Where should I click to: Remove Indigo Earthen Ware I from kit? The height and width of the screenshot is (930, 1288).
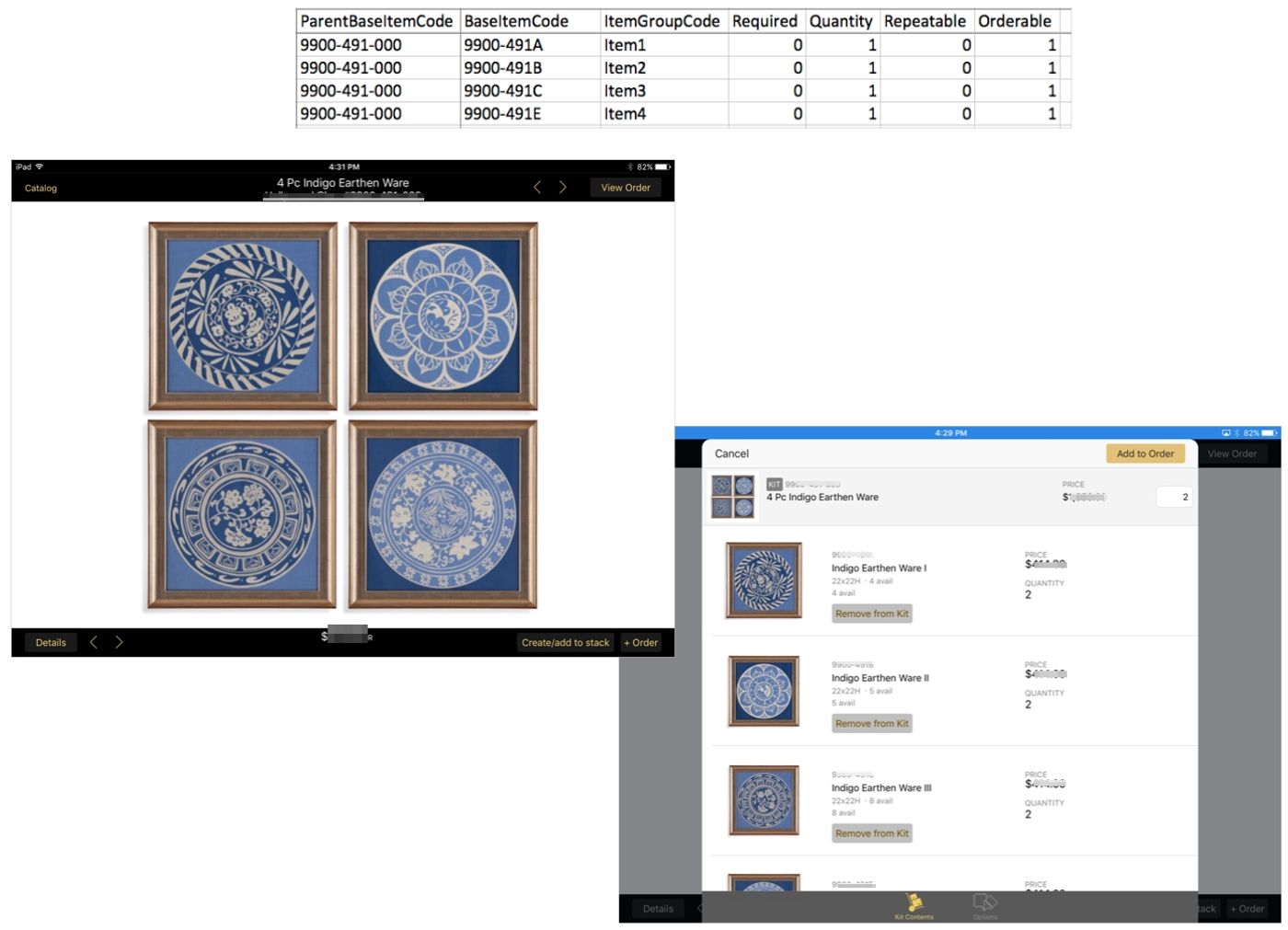(872, 614)
